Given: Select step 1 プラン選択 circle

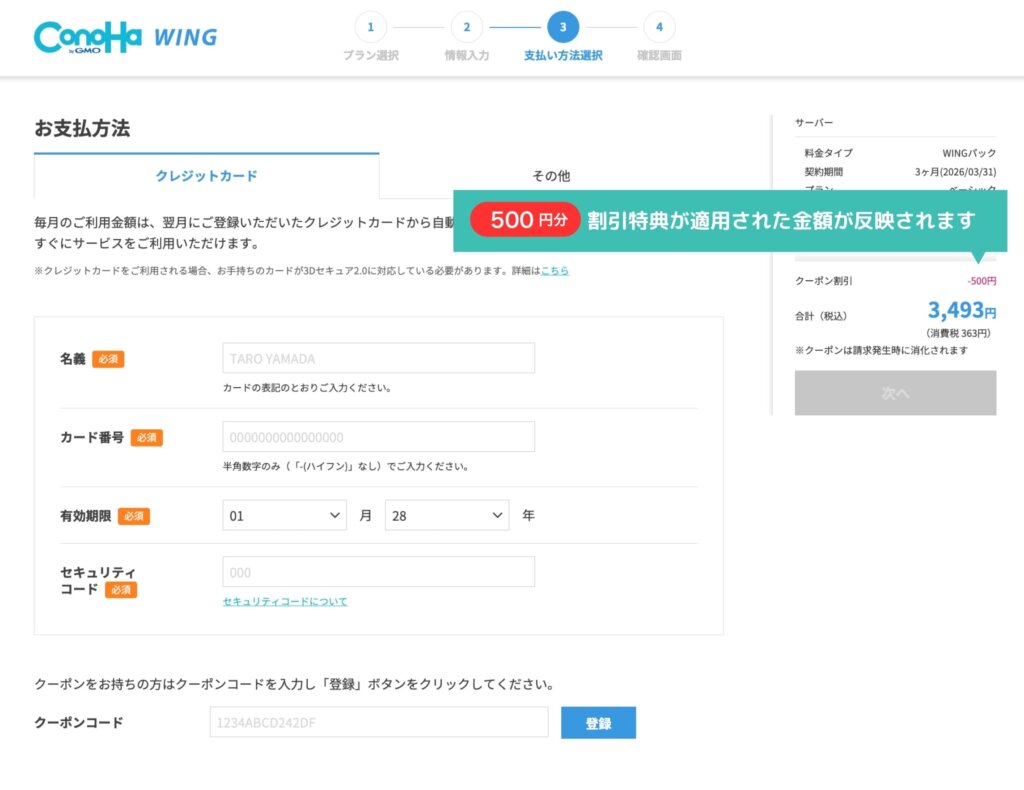Looking at the screenshot, I should [x=372, y=26].
